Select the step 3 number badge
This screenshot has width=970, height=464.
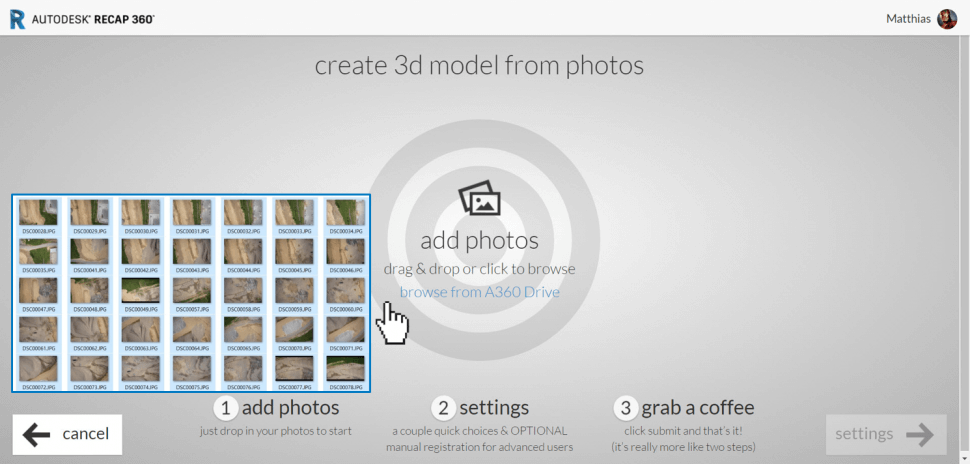[x=626, y=408]
